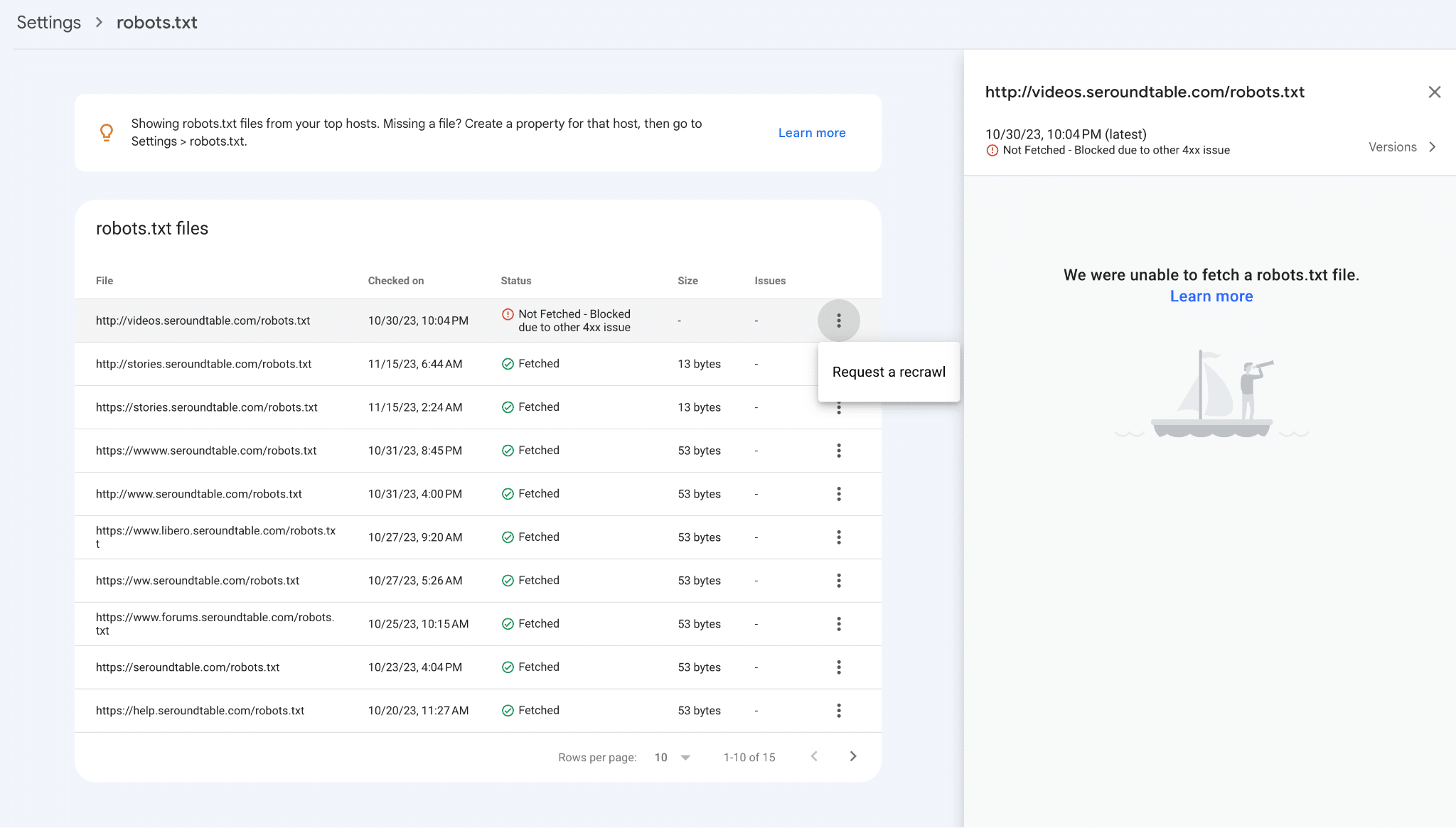
Task: Open more options for www.forums.seroundtable.com row
Action: (839, 624)
